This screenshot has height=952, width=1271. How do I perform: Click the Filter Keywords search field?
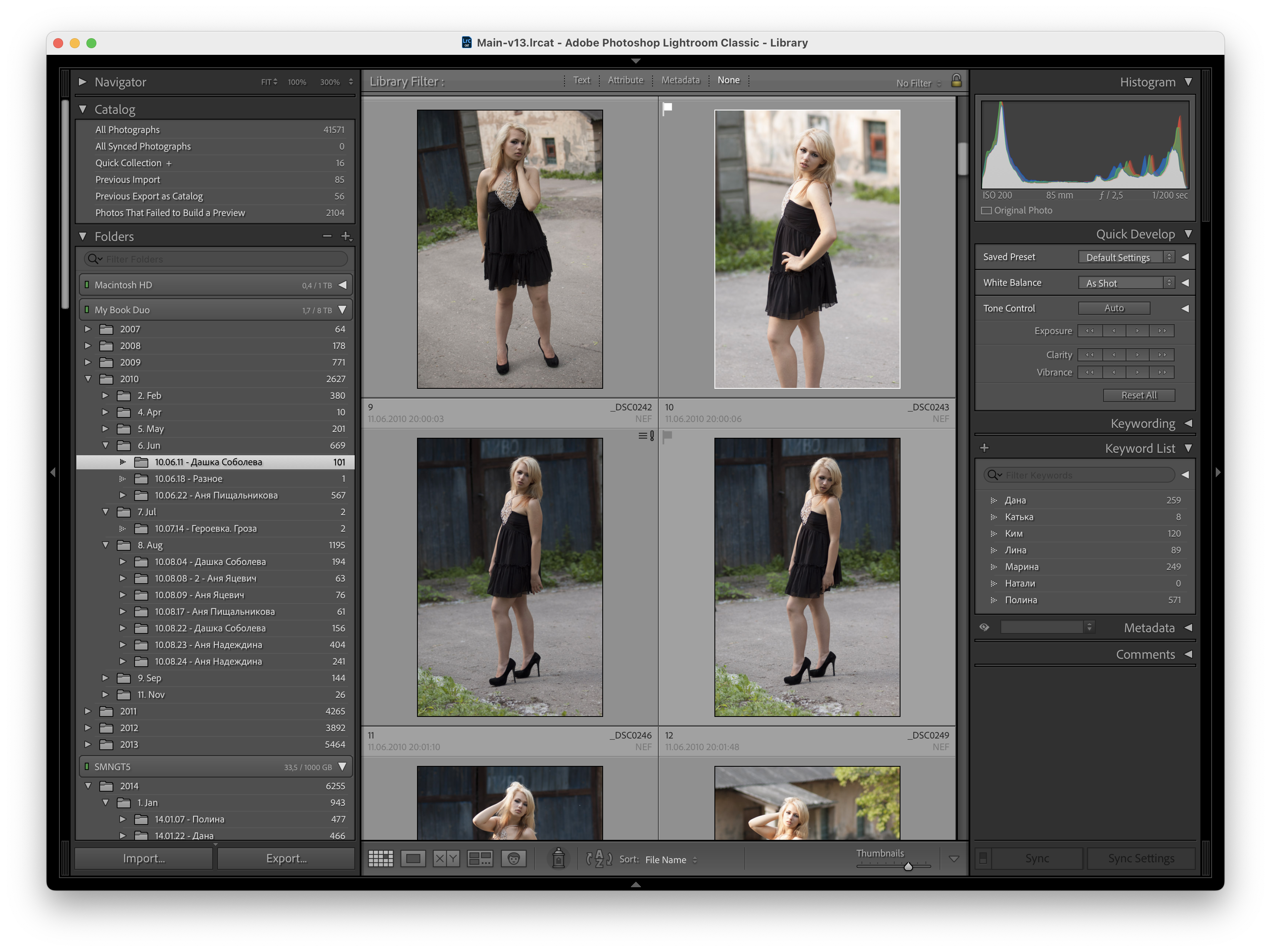pos(1079,475)
